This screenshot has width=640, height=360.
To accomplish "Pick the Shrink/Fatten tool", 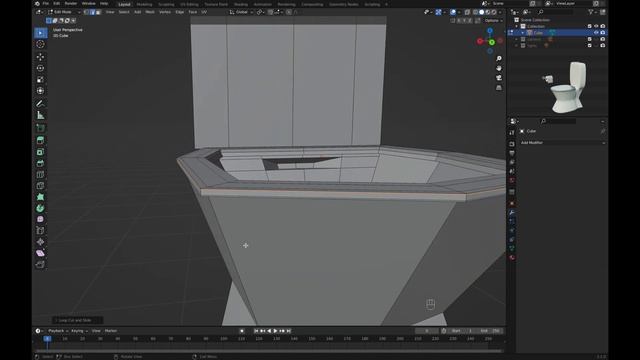I will (40, 242).
